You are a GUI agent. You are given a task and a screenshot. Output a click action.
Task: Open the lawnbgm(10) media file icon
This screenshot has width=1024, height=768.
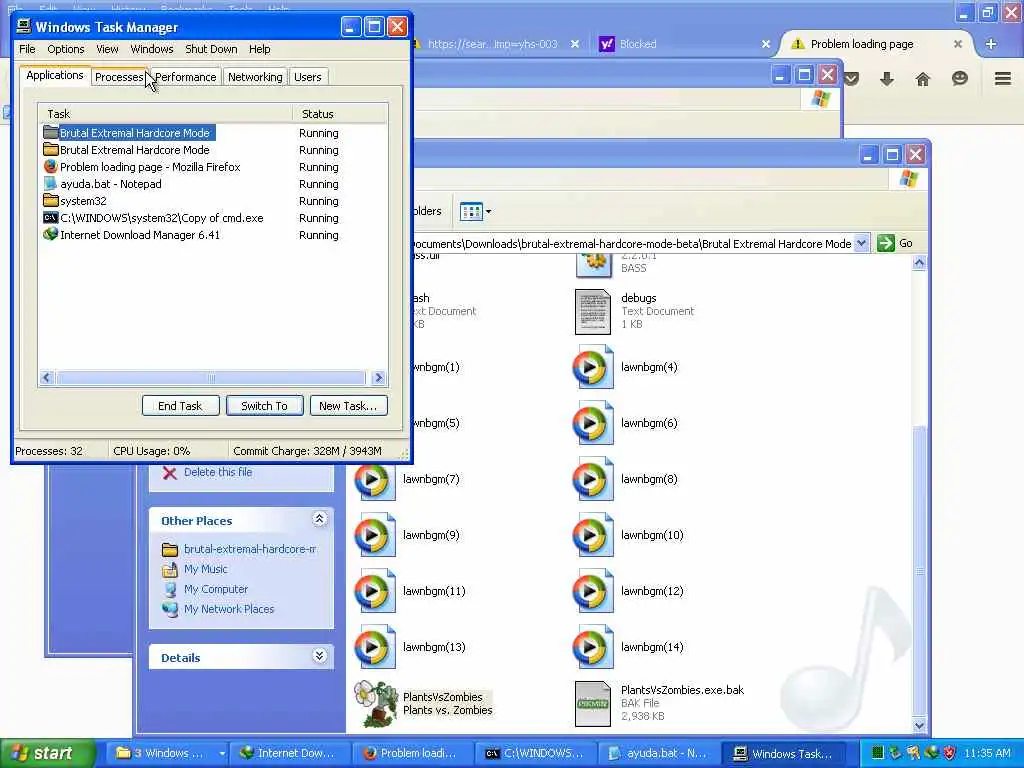coord(592,536)
